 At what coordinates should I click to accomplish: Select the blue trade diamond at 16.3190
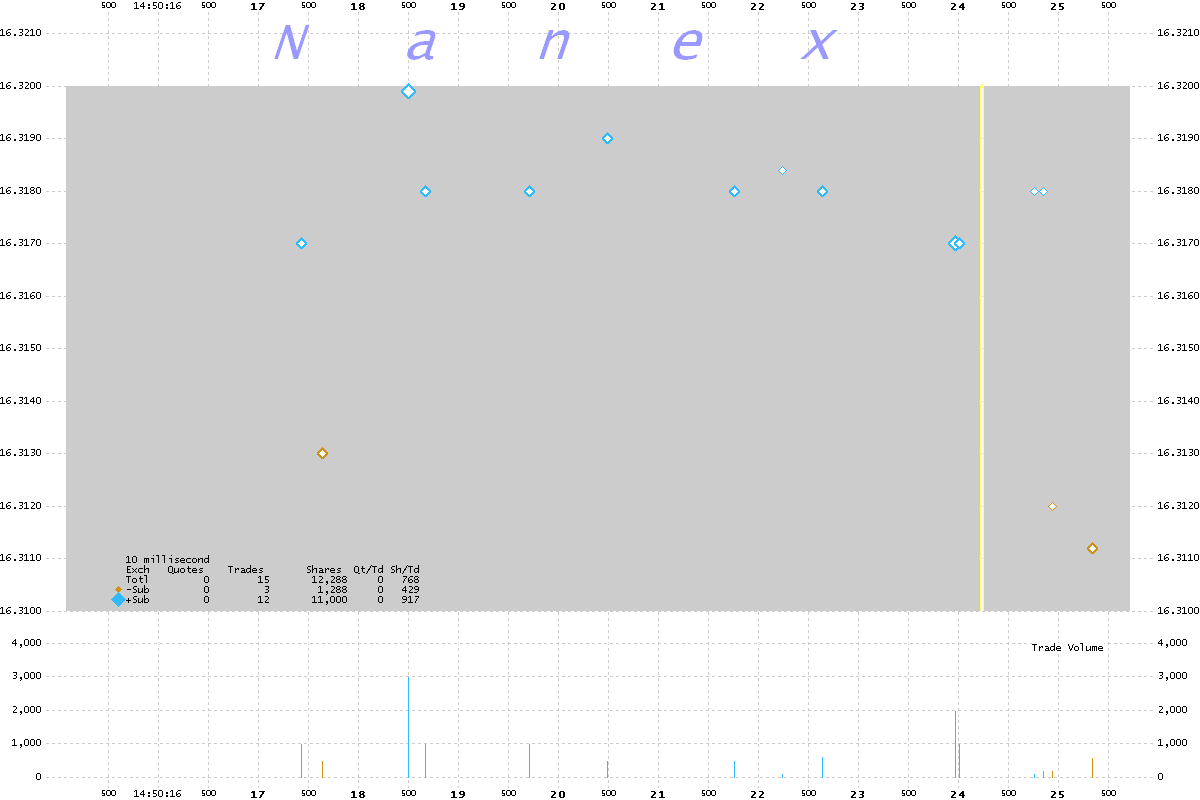607,138
